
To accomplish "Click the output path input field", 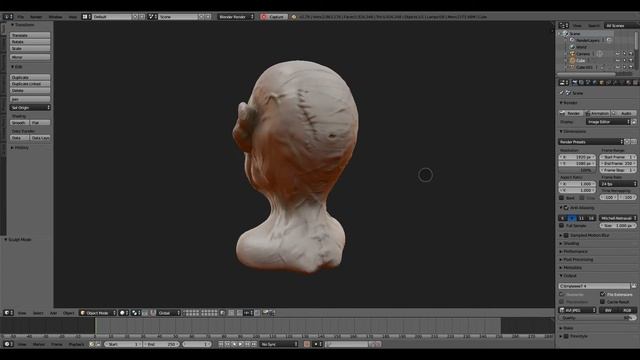I will tap(594, 286).
